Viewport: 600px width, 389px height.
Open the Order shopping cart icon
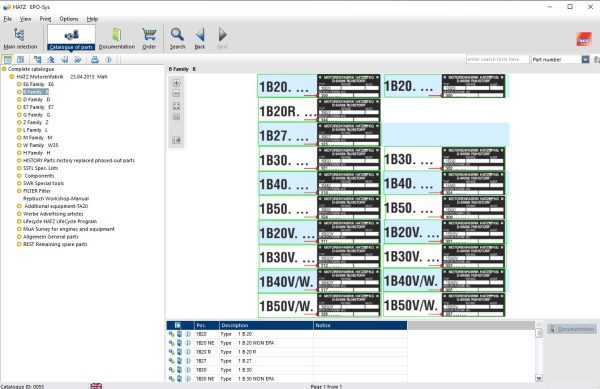click(x=149, y=38)
